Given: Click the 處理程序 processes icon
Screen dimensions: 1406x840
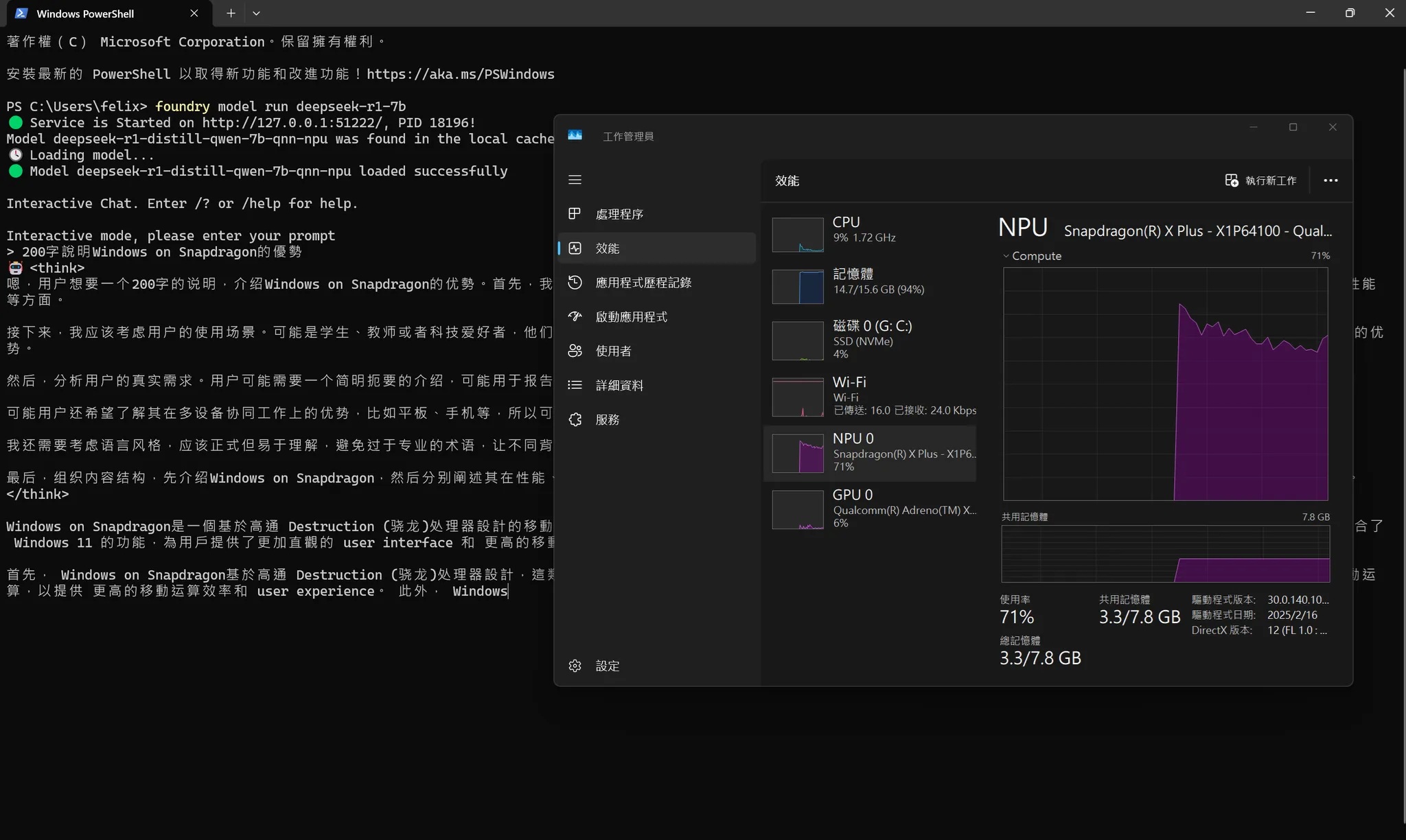Looking at the screenshot, I should (575, 213).
